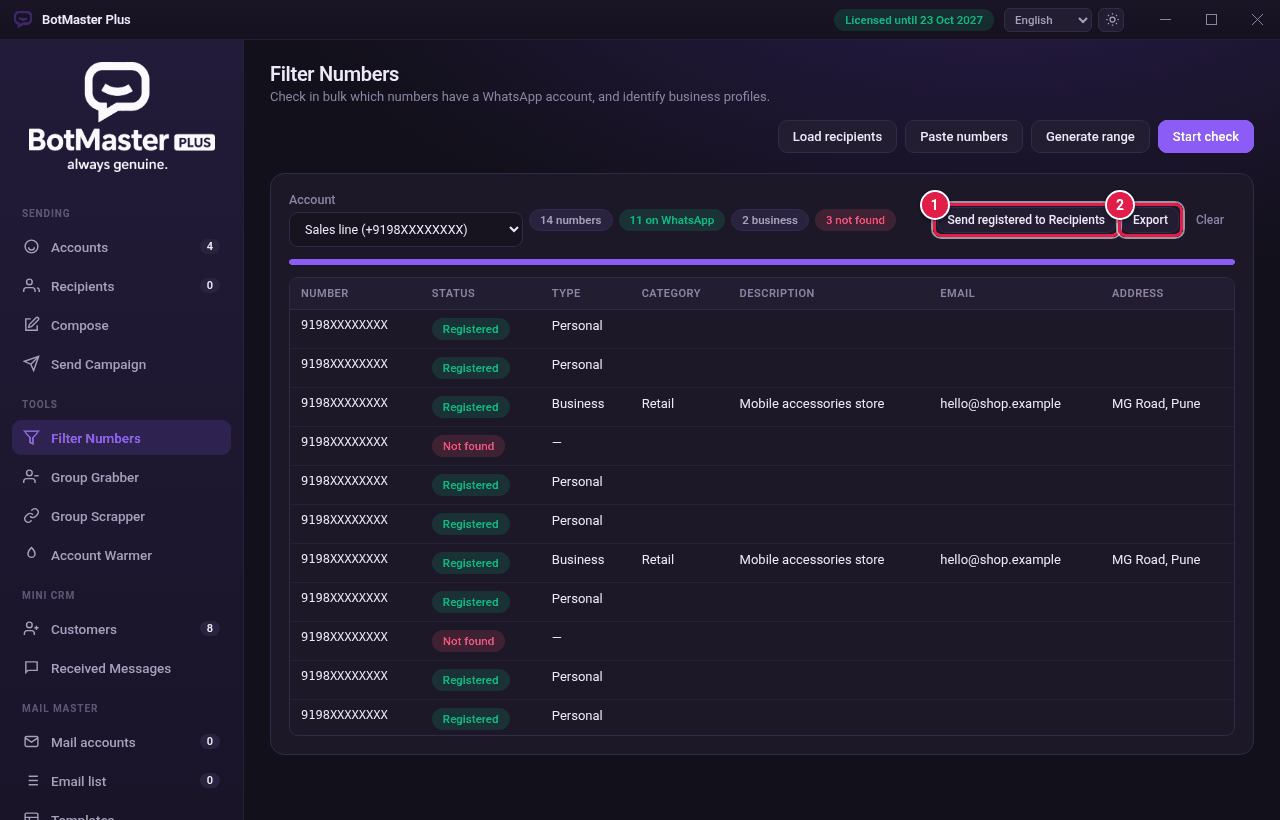Click the Start check button

pos(1206,137)
